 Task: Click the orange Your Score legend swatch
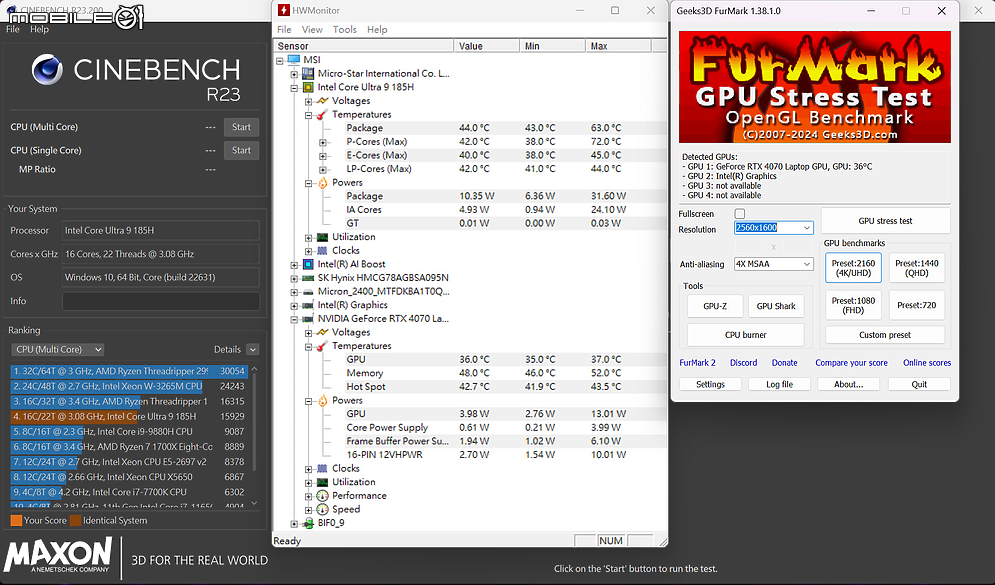click(x=16, y=521)
